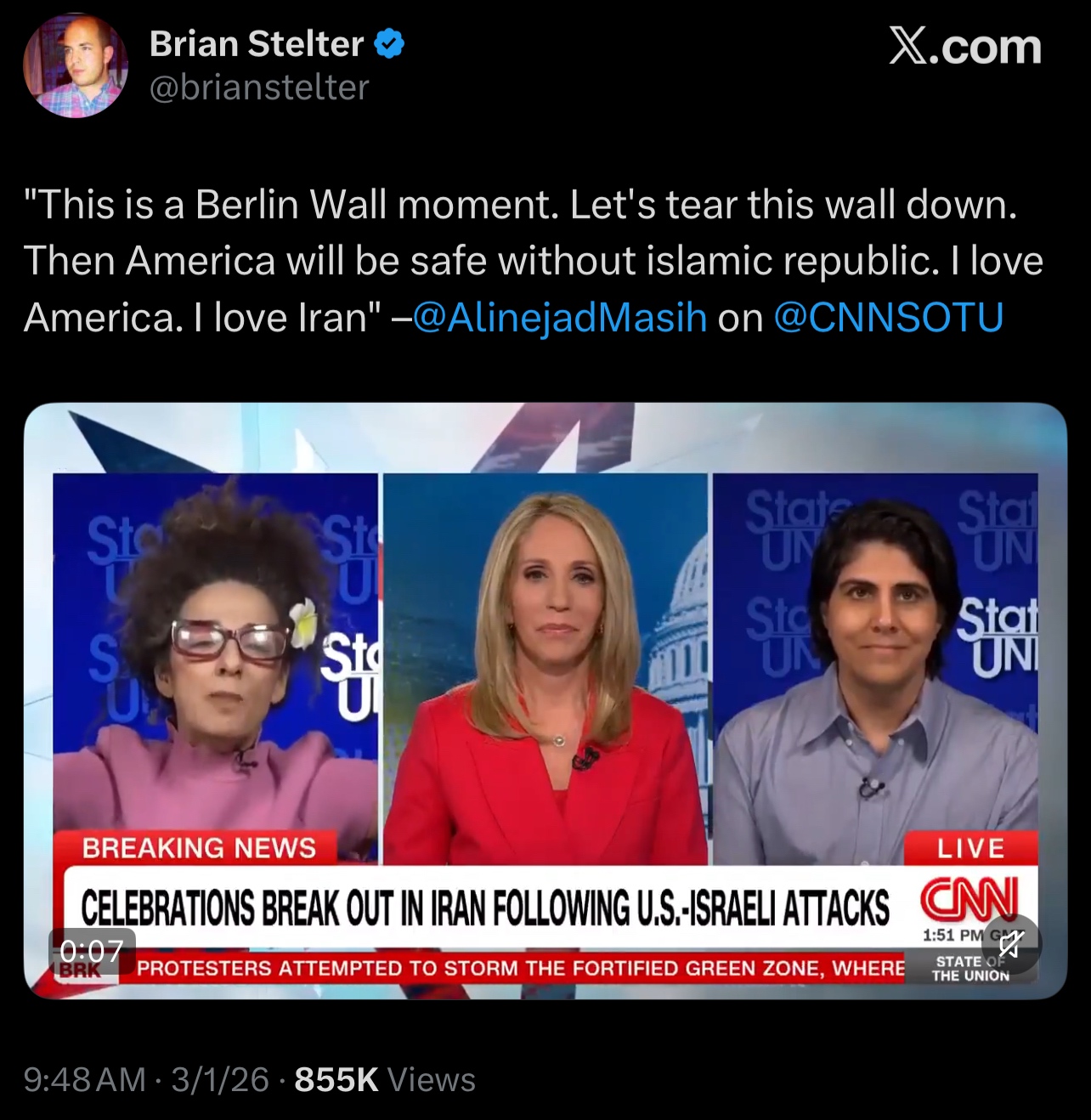Image resolution: width=1091 pixels, height=1120 pixels.
Task: Unmute the video via speaker icon
Action: [x=1009, y=944]
